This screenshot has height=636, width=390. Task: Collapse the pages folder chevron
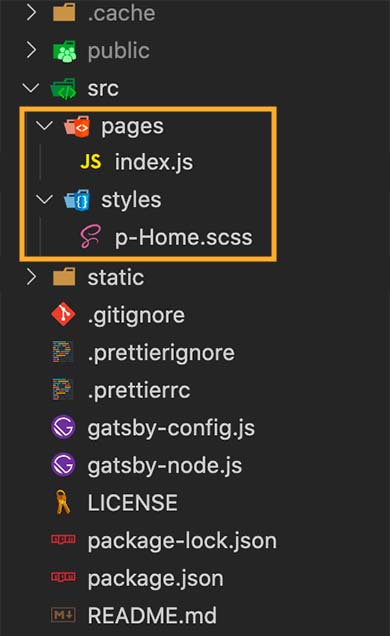[x=45, y=125]
